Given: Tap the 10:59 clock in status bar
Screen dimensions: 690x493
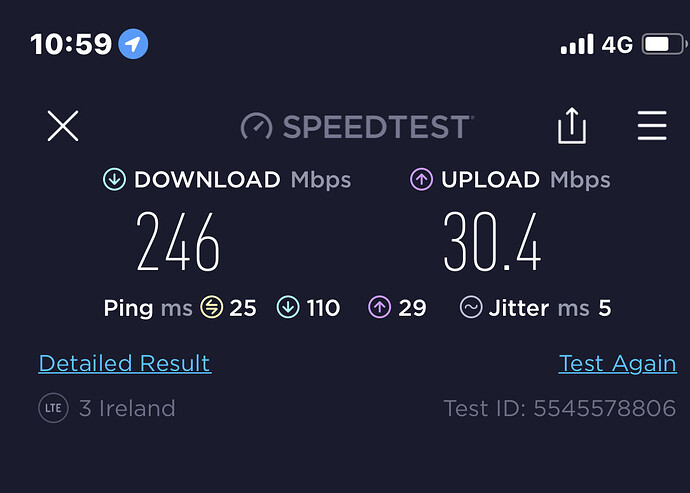Looking at the screenshot, I should (x=70, y=44).
